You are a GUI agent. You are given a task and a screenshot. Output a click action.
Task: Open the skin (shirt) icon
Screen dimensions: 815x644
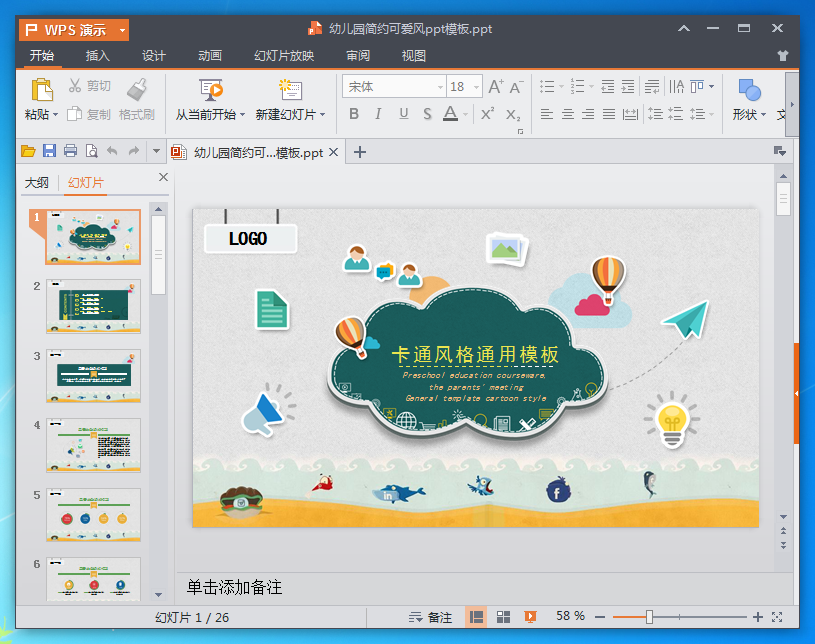coord(783,56)
